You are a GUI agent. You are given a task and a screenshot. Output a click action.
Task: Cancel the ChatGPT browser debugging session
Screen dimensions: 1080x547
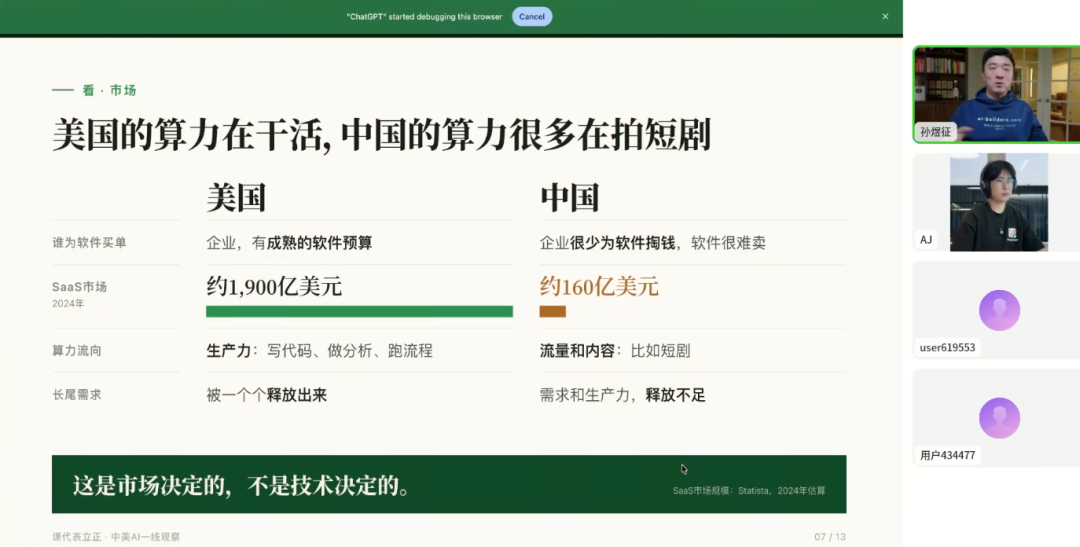(x=532, y=17)
